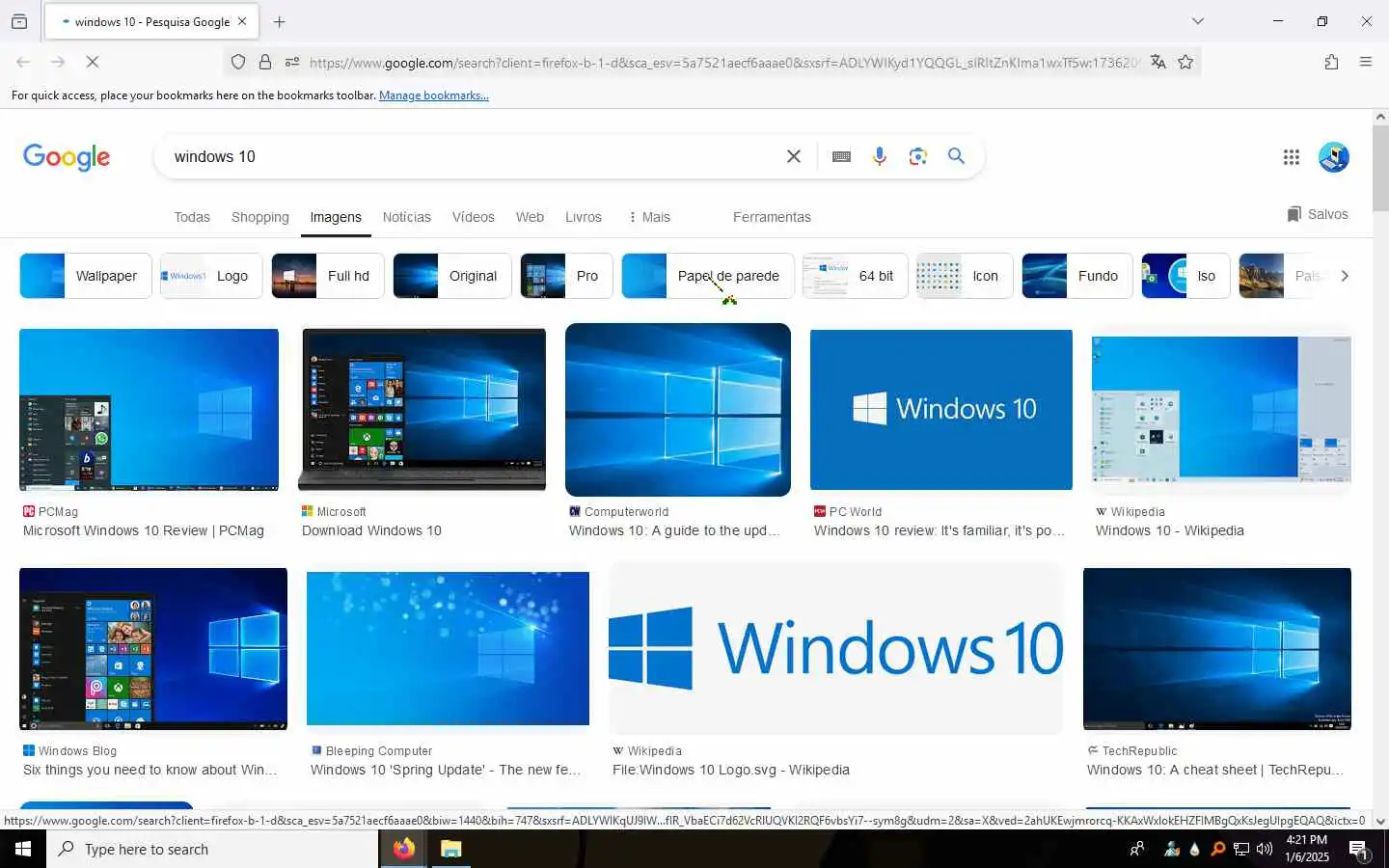Switch to the Livros tab

click(584, 217)
